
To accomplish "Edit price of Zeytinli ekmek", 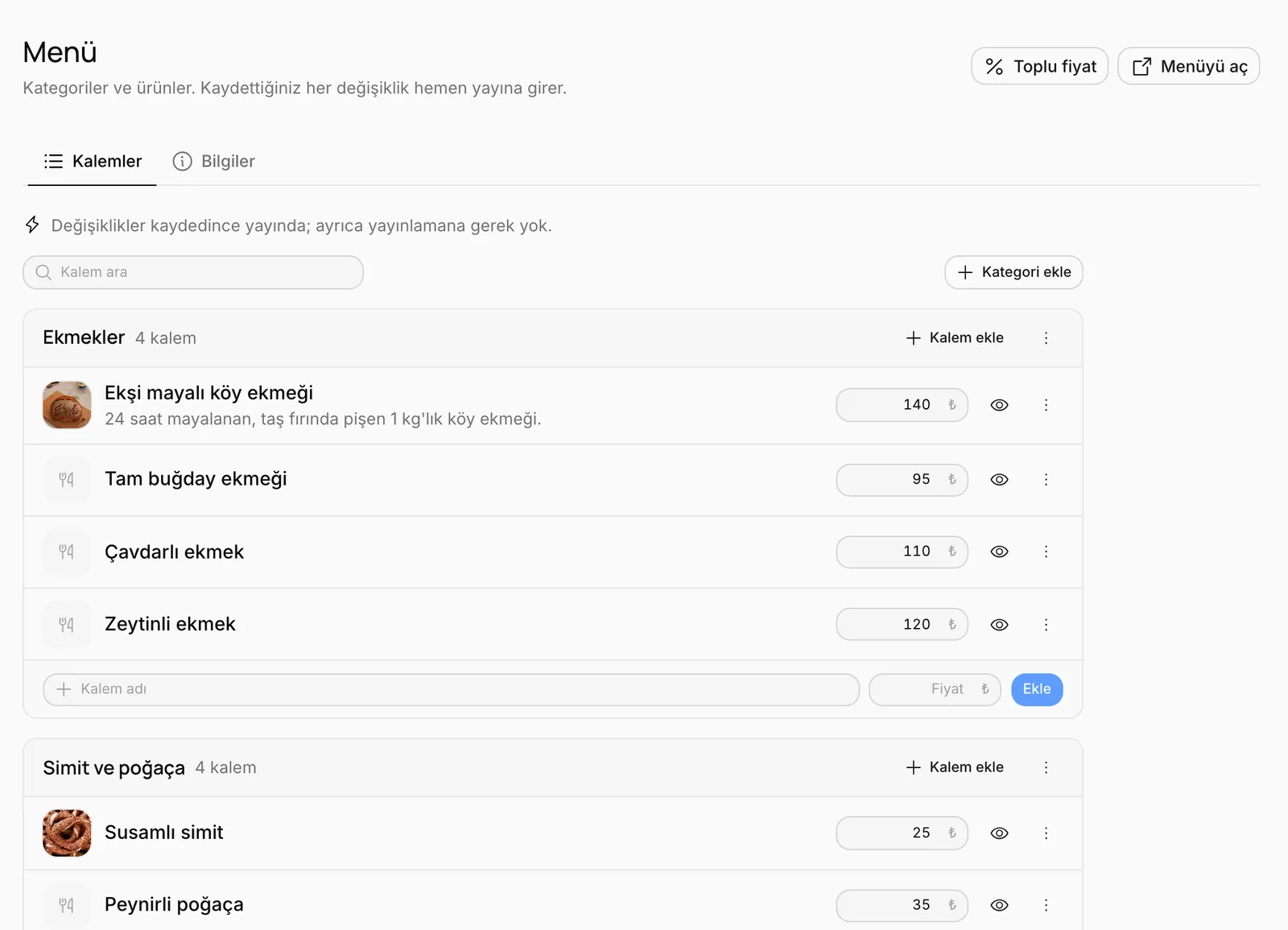I will pos(902,624).
